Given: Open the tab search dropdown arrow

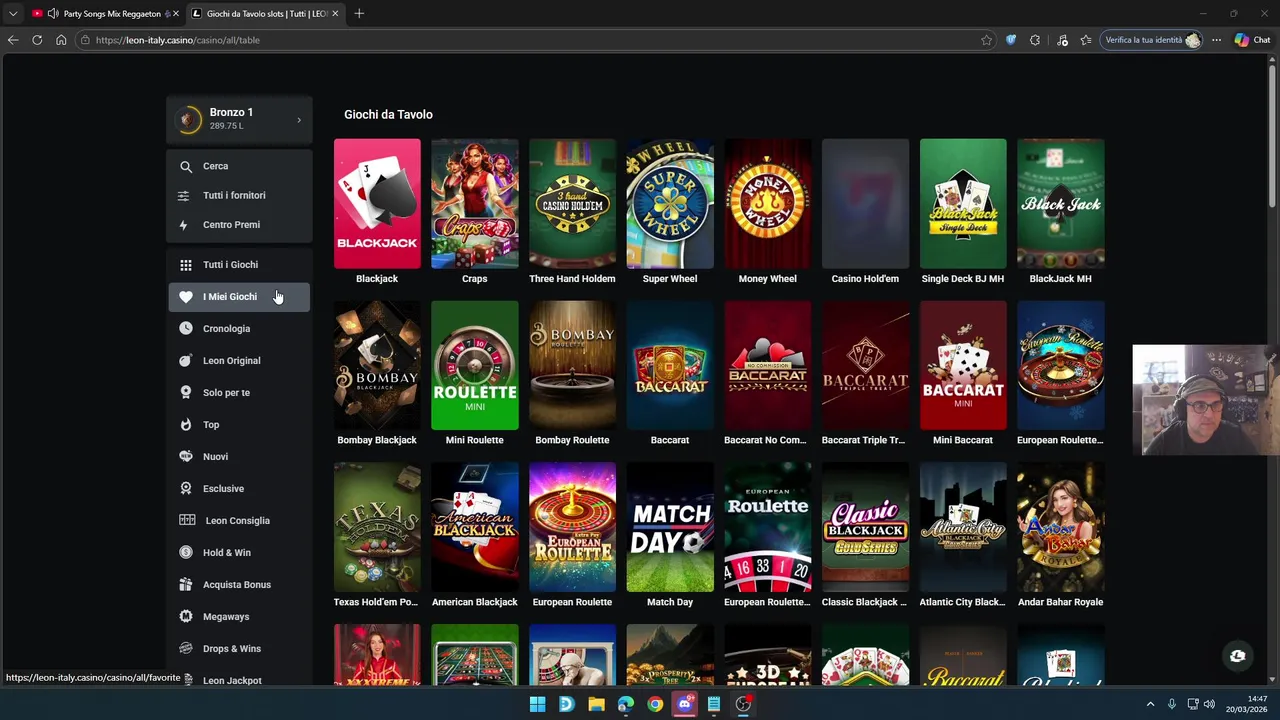Looking at the screenshot, I should (x=13, y=14).
